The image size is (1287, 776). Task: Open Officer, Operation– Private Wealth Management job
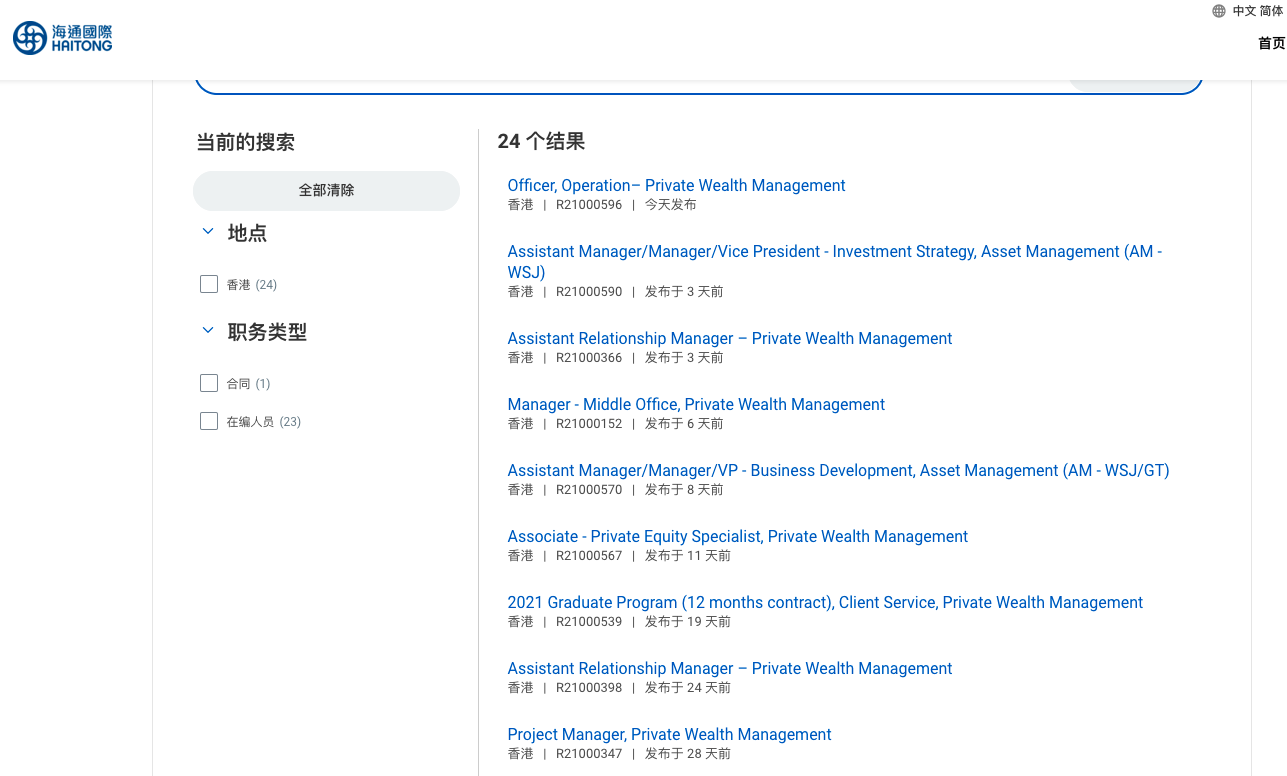676,186
